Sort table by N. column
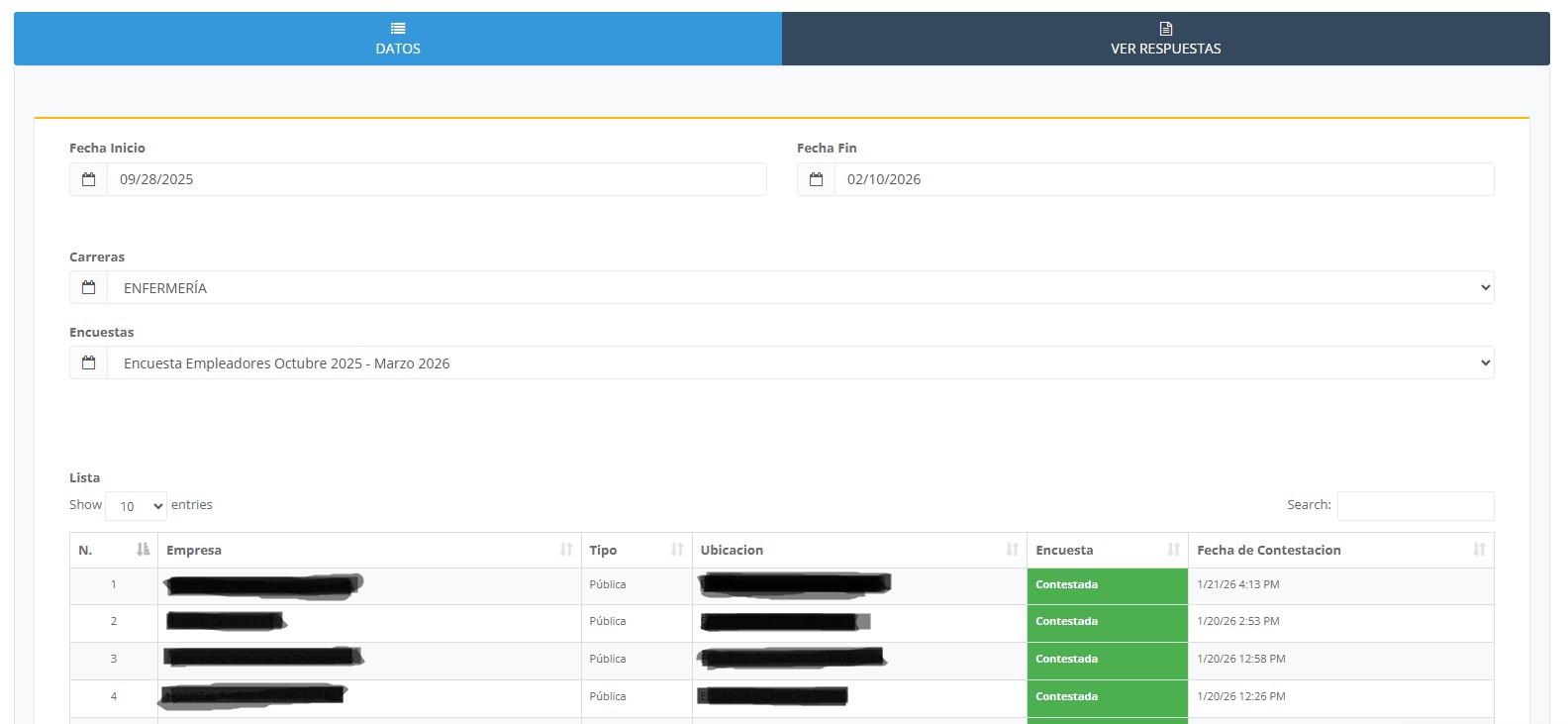The width and height of the screenshot is (1568, 724). click(114, 550)
